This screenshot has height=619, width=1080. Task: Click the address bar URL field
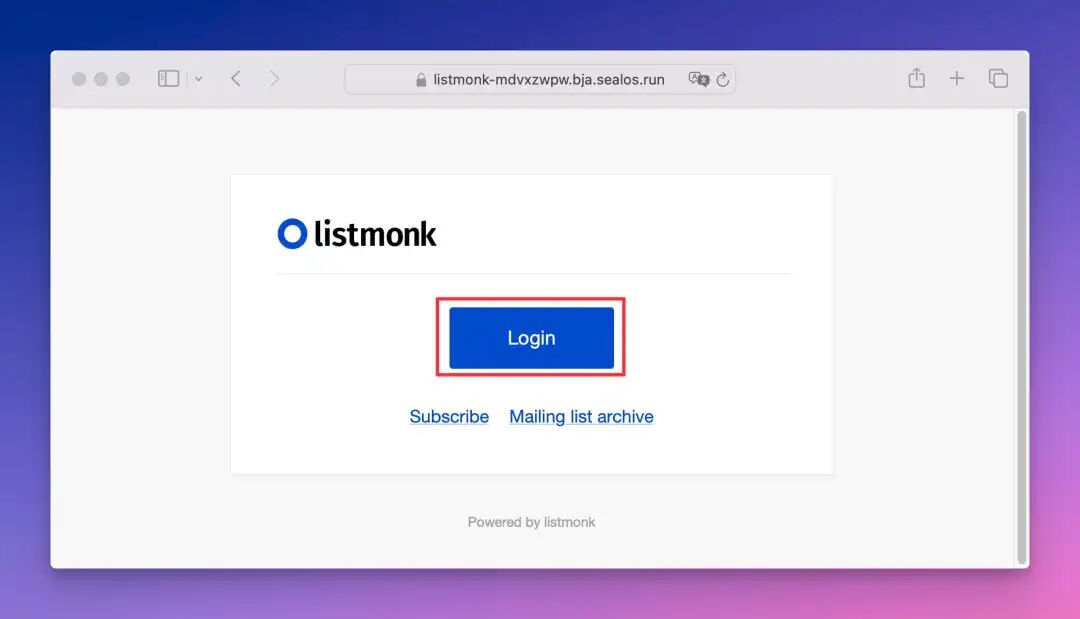540,79
